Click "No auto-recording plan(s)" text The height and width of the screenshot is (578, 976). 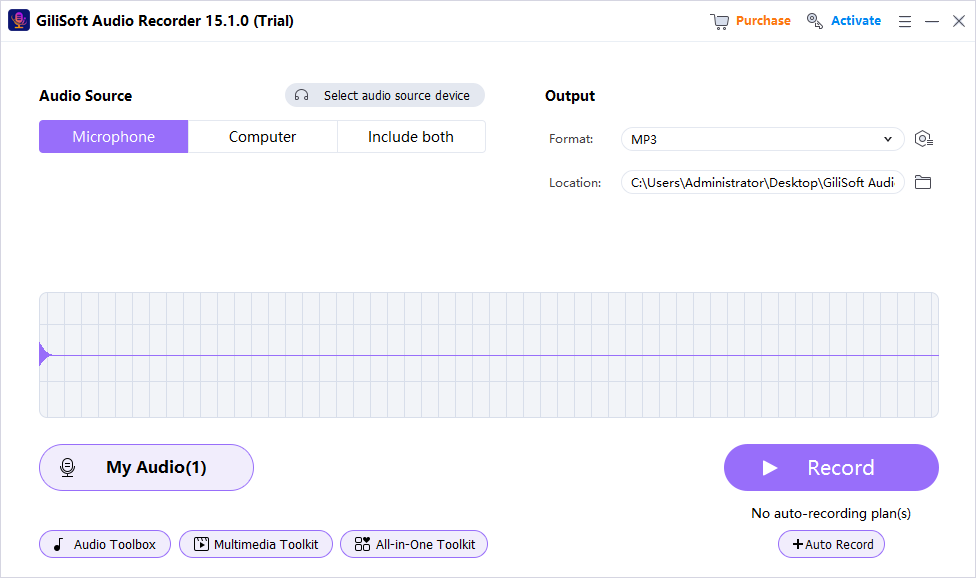click(x=831, y=513)
